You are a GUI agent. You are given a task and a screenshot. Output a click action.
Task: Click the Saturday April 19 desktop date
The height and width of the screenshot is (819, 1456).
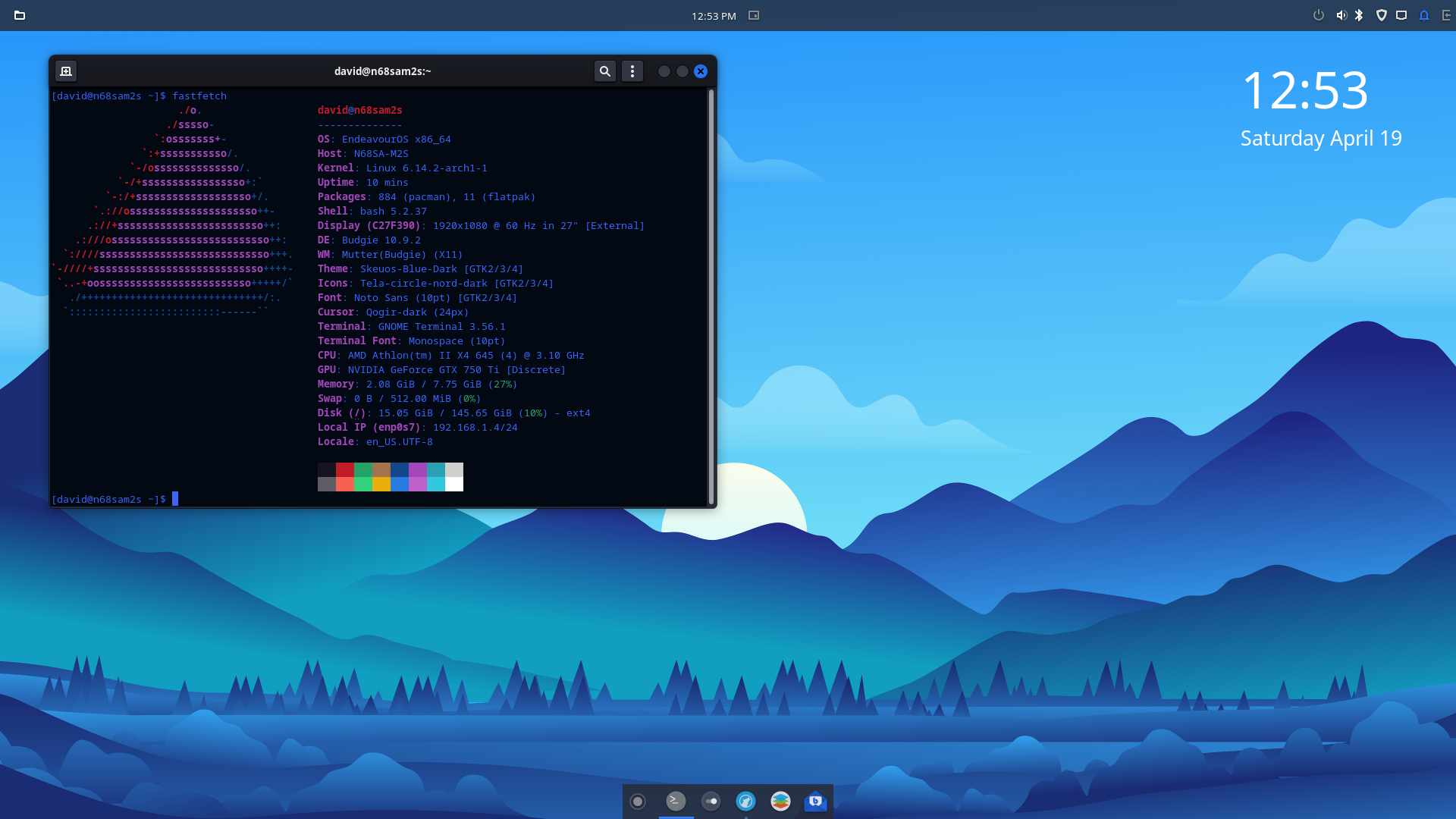(1321, 139)
